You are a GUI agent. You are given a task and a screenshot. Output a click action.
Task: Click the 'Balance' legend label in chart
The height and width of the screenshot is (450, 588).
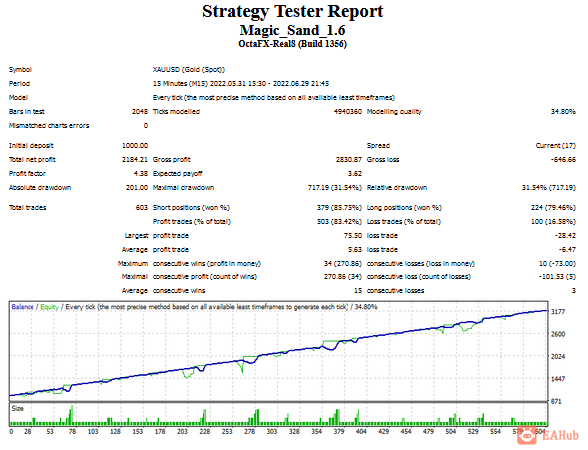click(x=22, y=307)
